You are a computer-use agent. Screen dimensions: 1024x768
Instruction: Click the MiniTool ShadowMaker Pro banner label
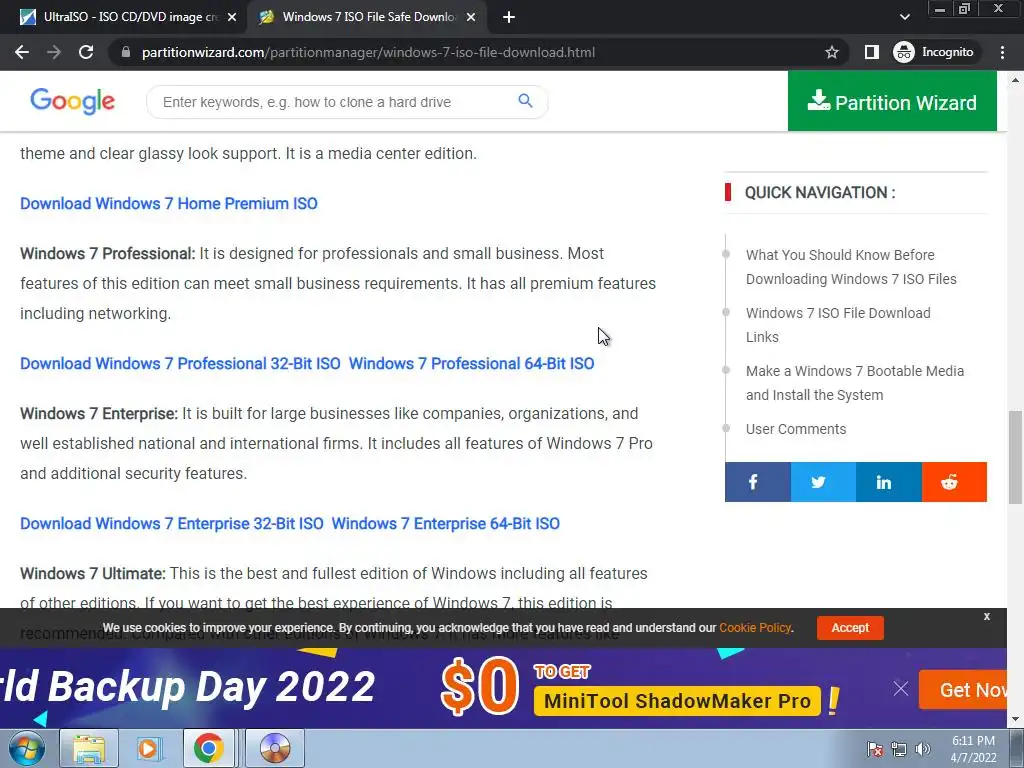[677, 701]
